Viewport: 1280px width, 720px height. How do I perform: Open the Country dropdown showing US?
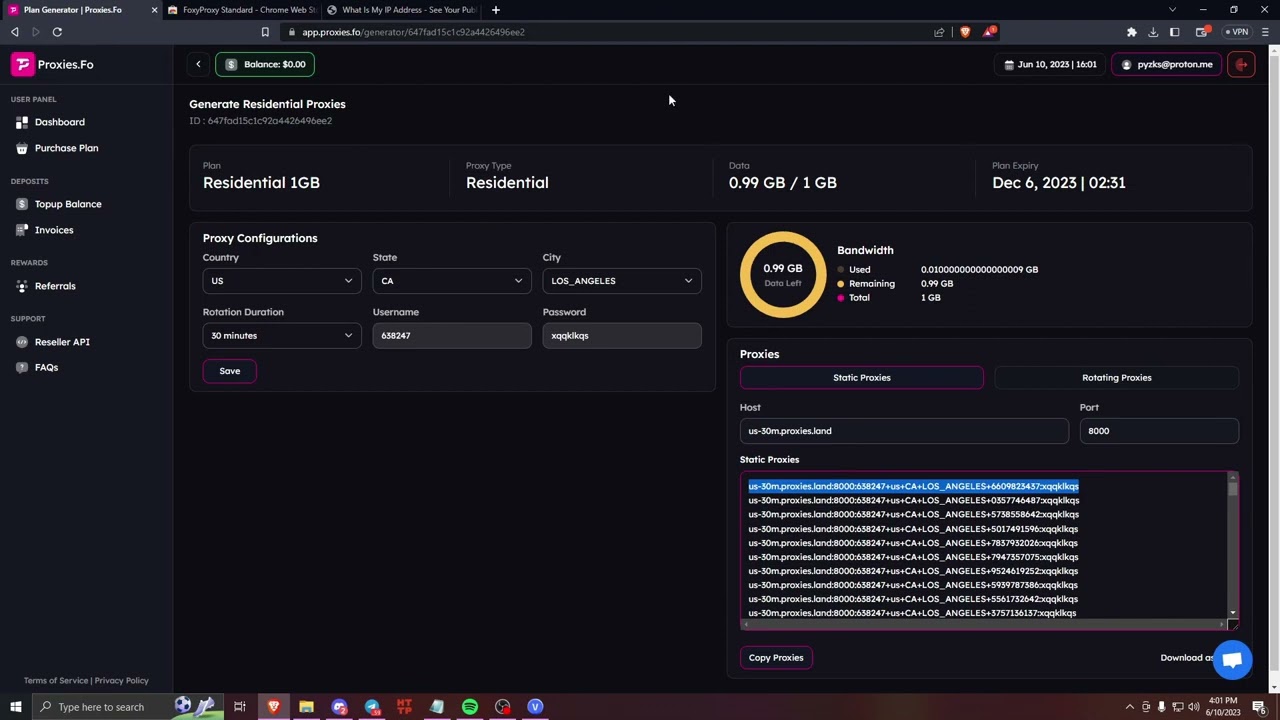click(x=281, y=281)
